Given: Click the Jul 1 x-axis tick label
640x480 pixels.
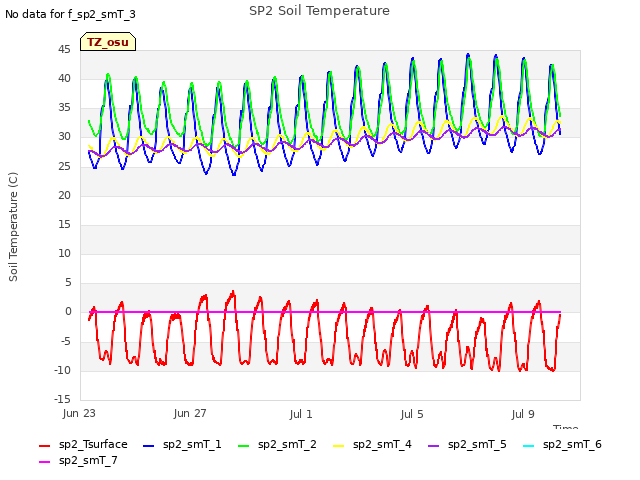Looking at the screenshot, I should (x=301, y=414).
